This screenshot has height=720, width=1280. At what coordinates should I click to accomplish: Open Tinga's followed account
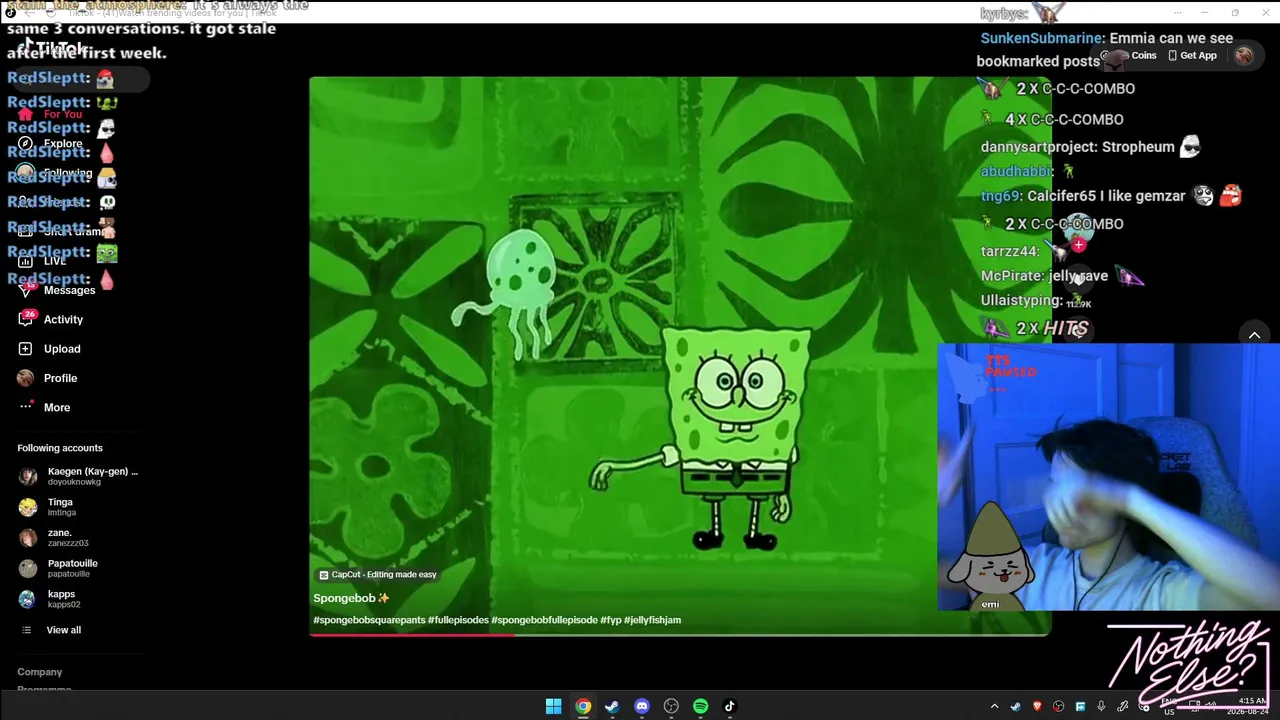[x=78, y=507]
